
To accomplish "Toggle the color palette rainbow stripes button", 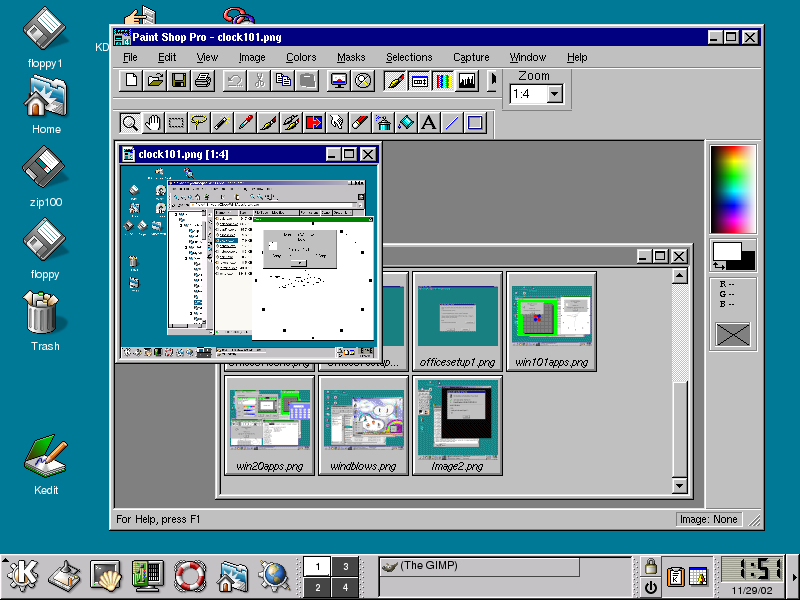I will (x=443, y=81).
